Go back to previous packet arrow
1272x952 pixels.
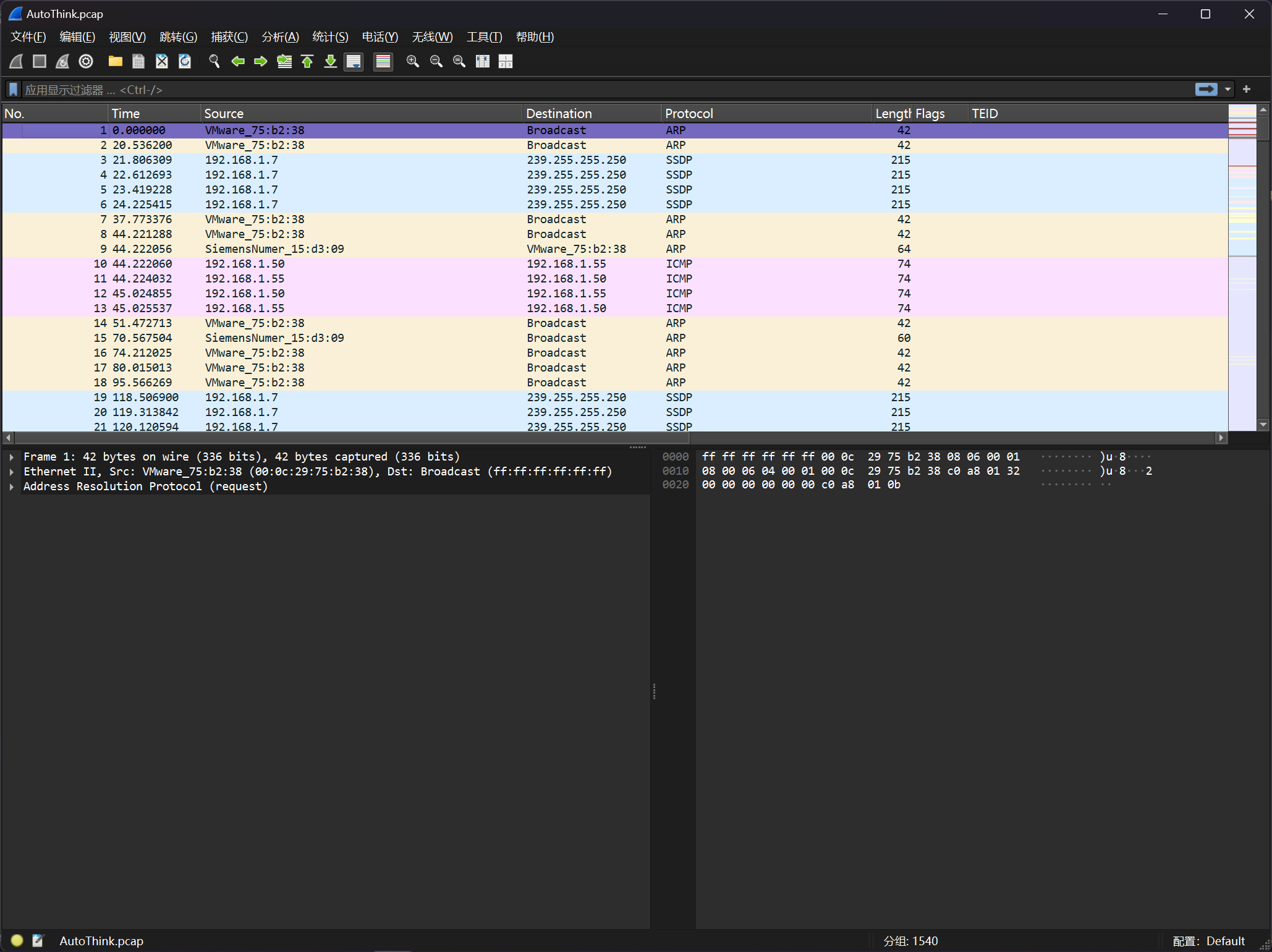coord(238,61)
